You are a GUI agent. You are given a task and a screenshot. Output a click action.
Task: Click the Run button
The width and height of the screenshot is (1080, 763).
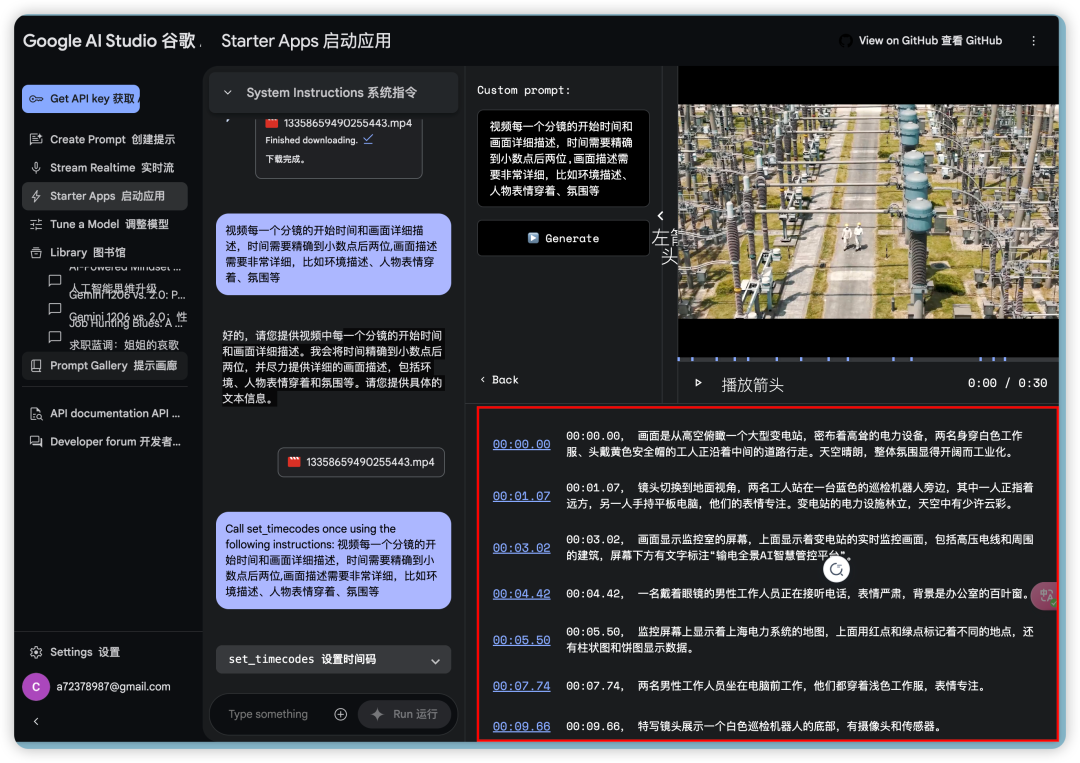404,714
